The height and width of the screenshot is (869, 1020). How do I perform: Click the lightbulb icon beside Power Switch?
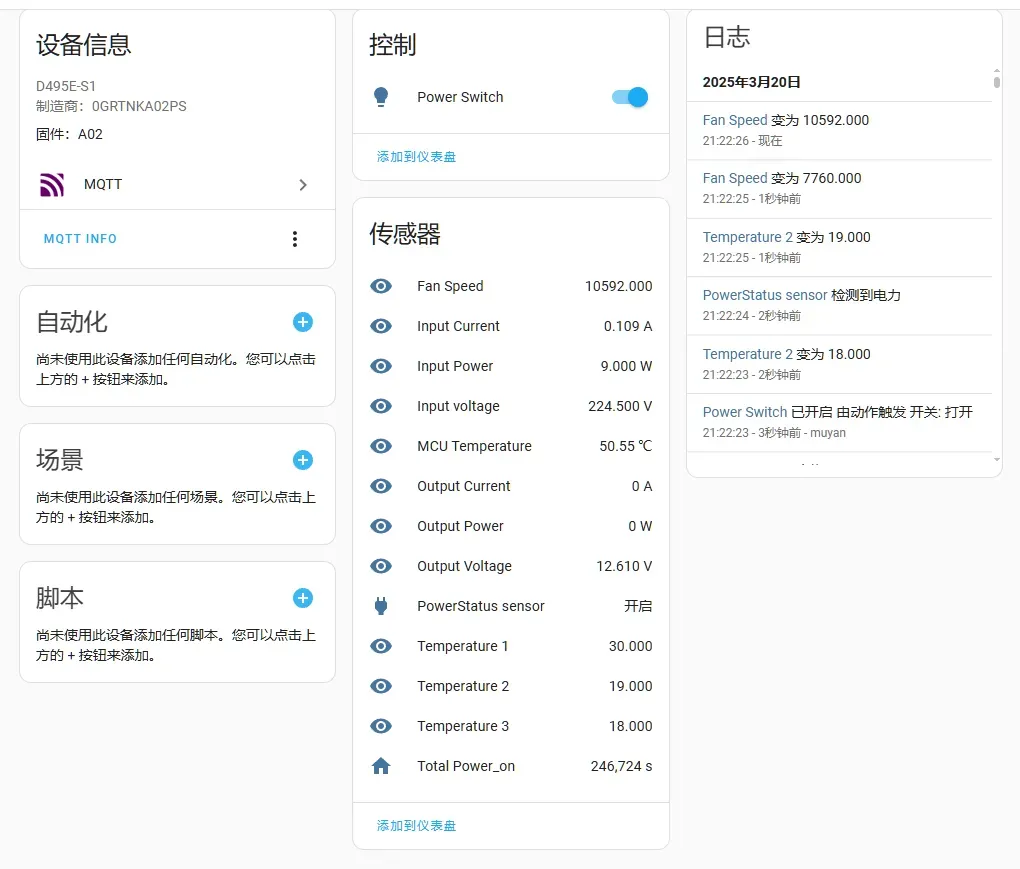coord(380,97)
